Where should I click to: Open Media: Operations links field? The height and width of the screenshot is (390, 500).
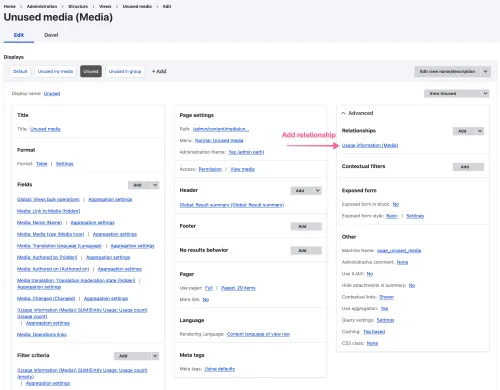pyautogui.click(x=42, y=335)
